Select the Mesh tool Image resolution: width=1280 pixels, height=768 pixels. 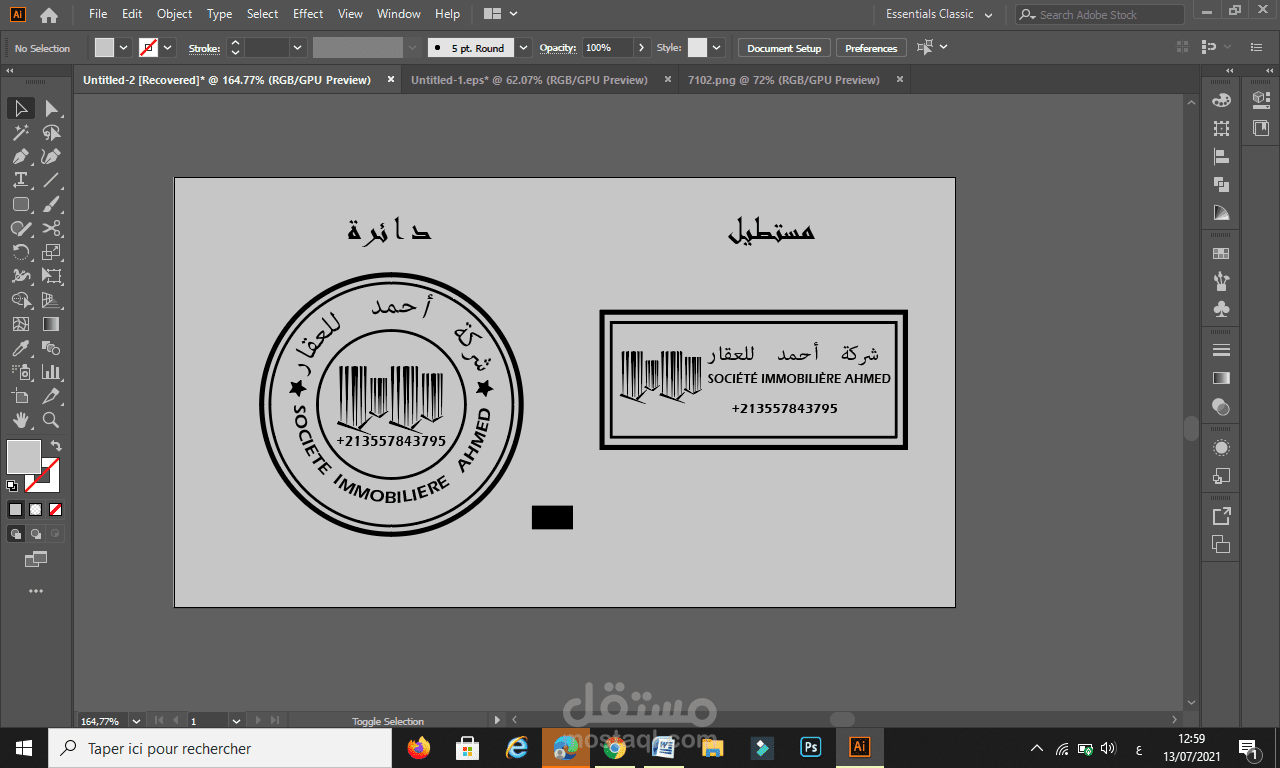coord(20,324)
